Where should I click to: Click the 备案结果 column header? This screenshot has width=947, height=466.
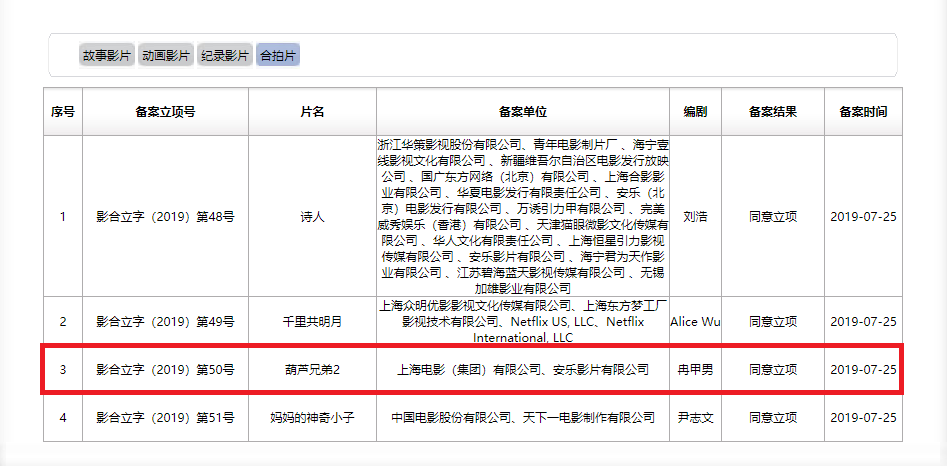773,112
